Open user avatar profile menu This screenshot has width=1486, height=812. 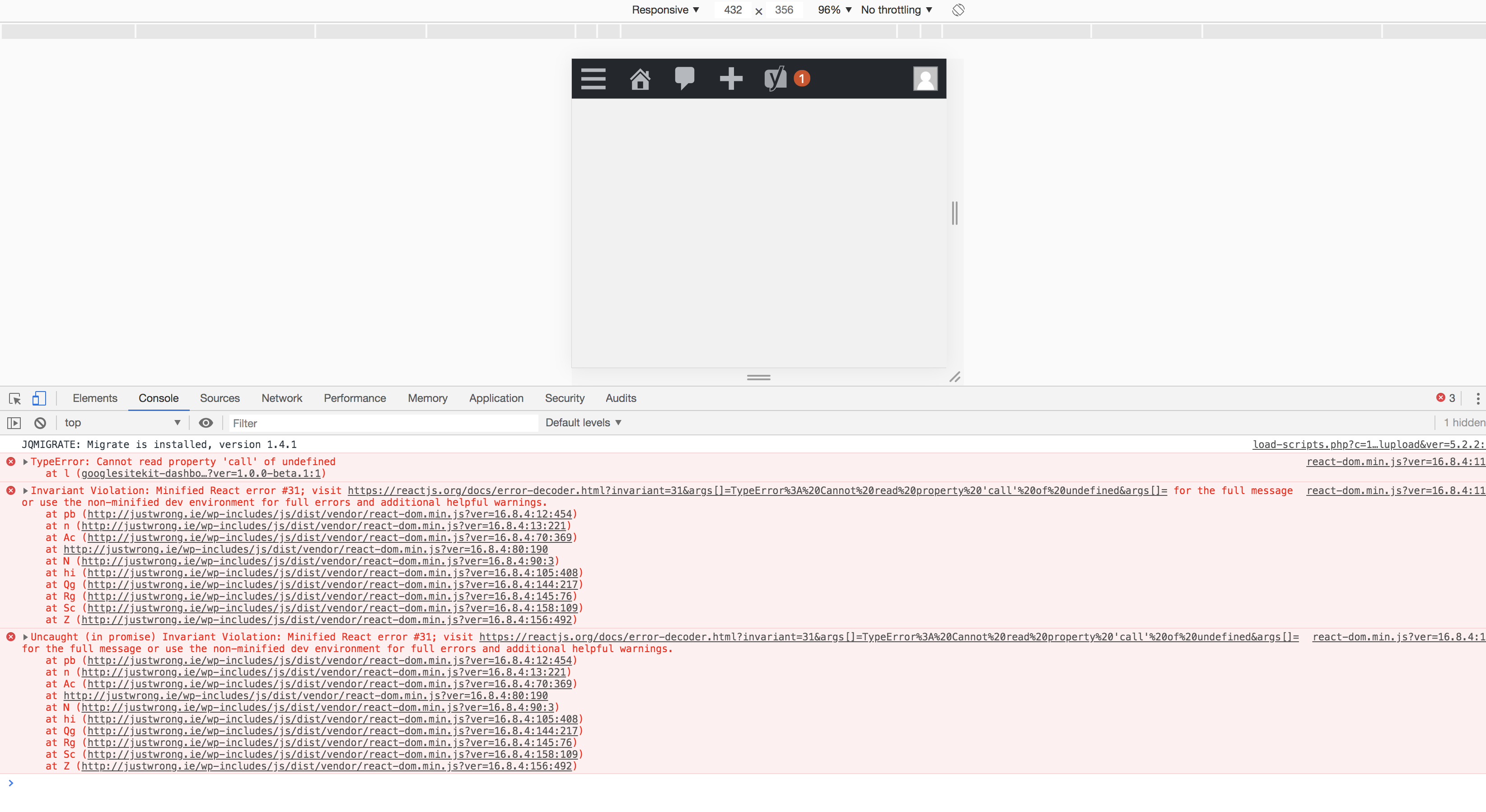point(925,79)
